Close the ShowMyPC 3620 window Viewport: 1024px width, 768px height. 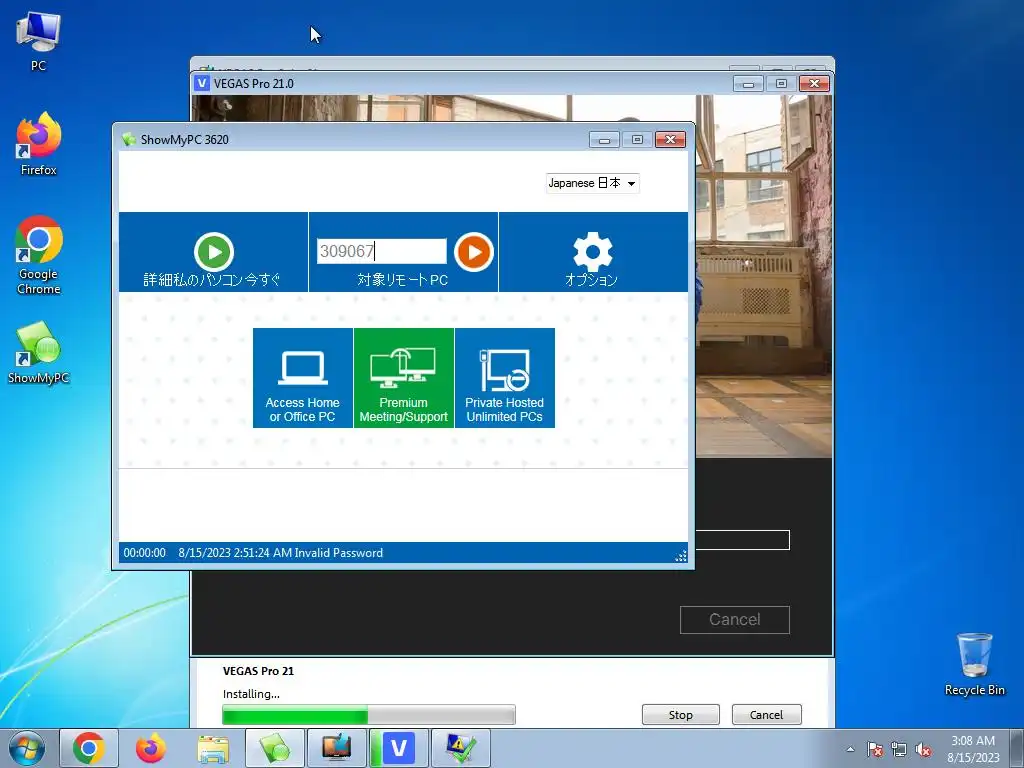pos(670,139)
